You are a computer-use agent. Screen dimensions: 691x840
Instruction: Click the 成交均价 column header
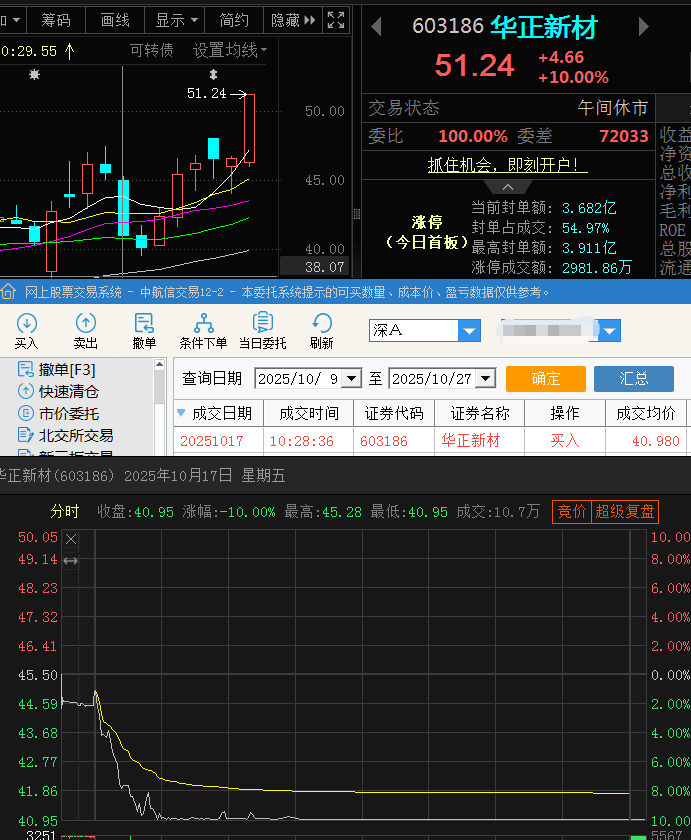pos(645,413)
